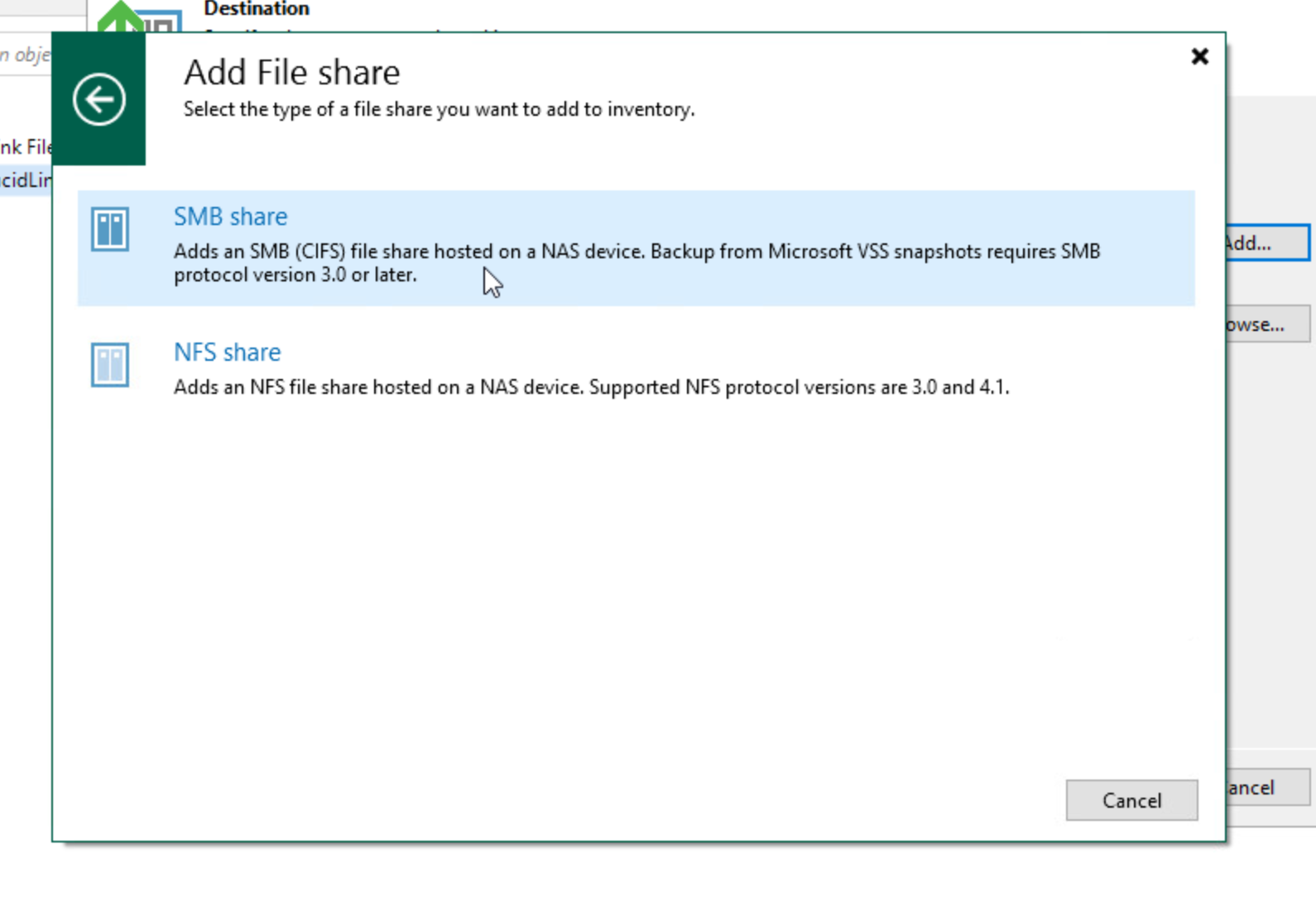Click the NFS share NAS icon
The height and width of the screenshot is (907, 1316).
(x=110, y=365)
